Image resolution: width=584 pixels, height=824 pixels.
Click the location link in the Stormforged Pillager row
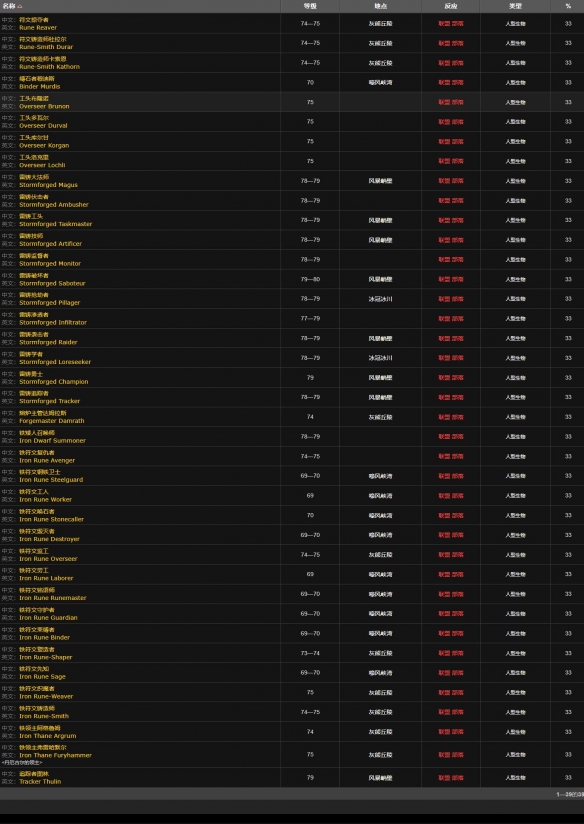[381, 299]
